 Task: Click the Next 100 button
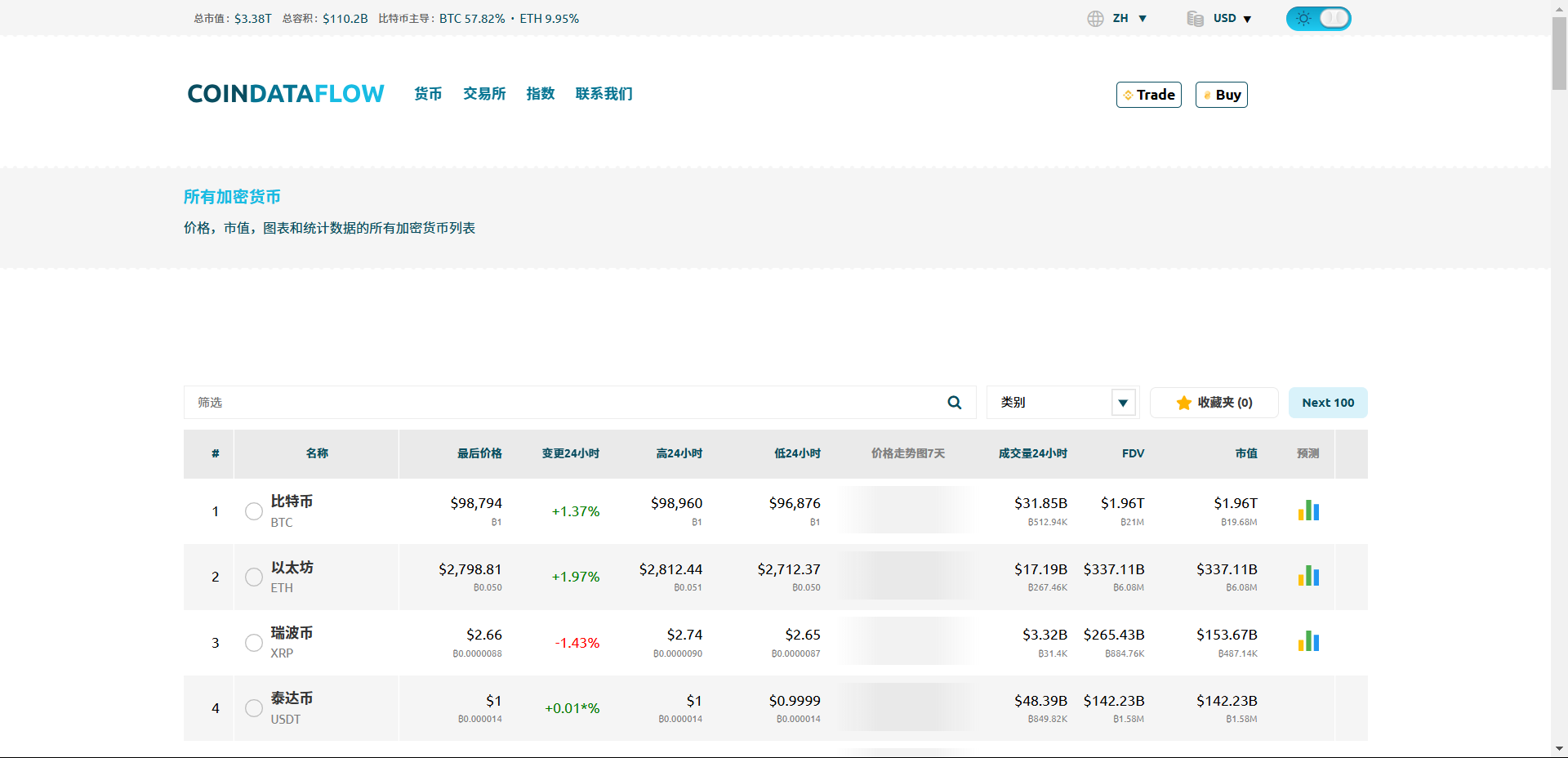pyautogui.click(x=1327, y=402)
